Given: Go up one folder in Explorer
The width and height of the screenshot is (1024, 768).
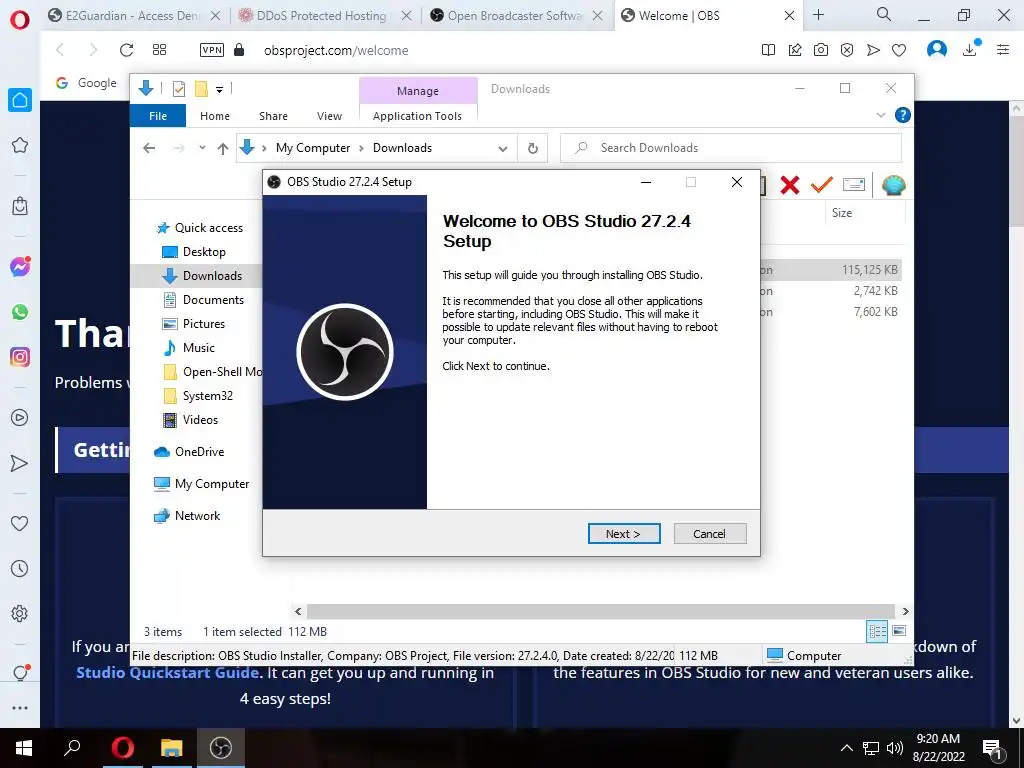Looking at the screenshot, I should pyautogui.click(x=223, y=148).
